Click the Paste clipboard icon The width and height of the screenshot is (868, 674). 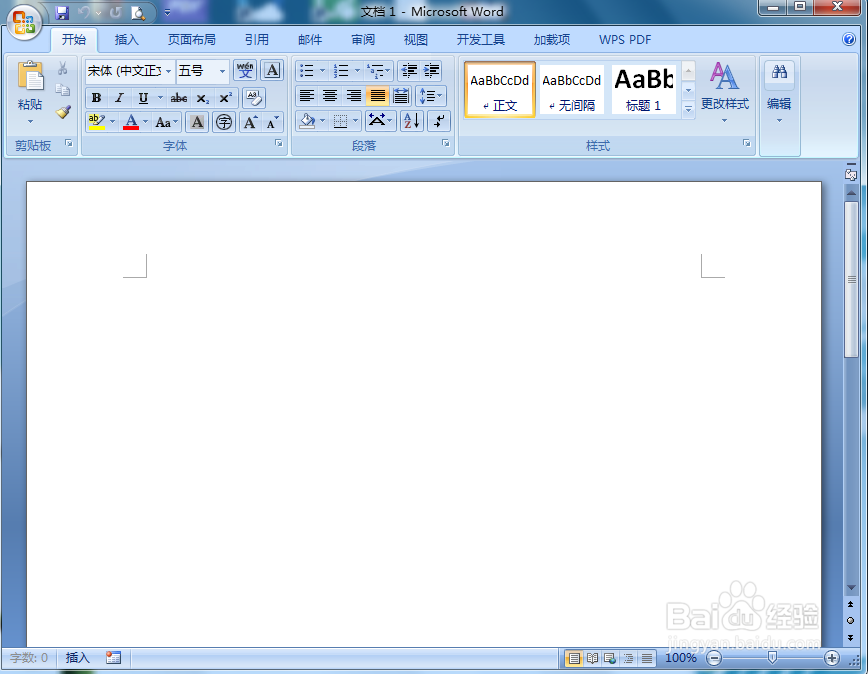pyautogui.click(x=30, y=76)
